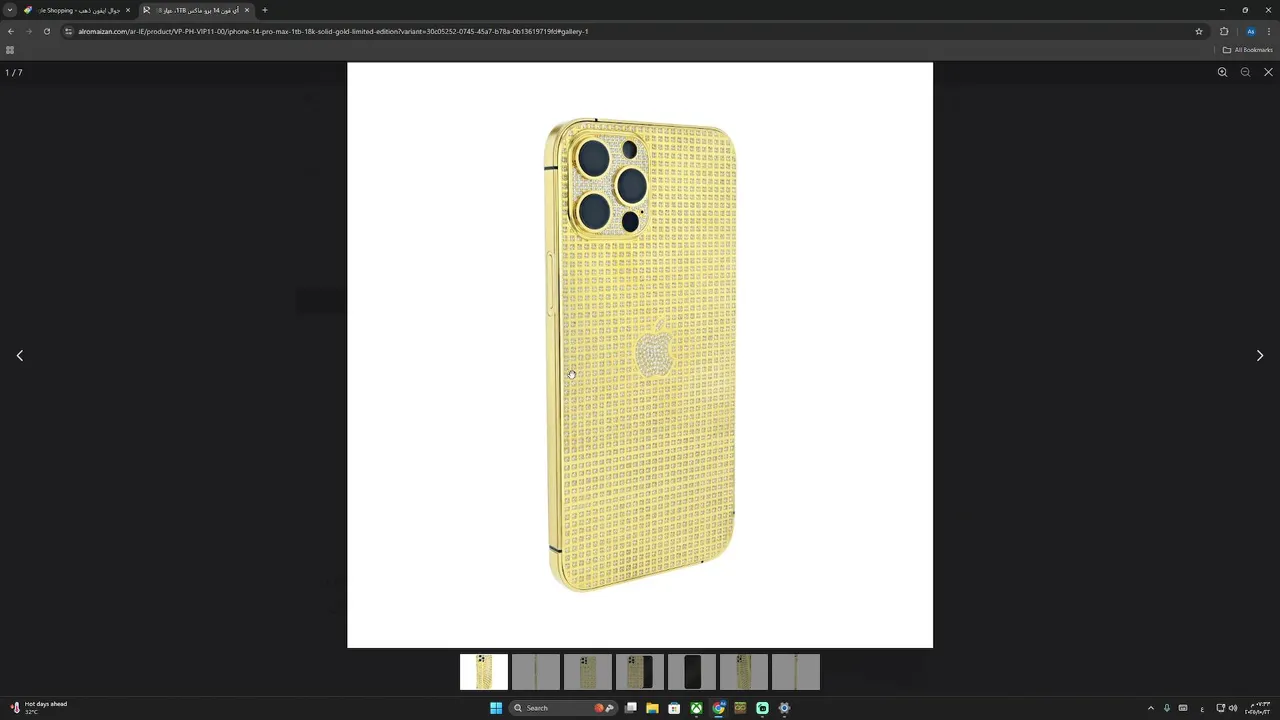Open Google Chrome from the taskbar
Image resolution: width=1280 pixels, height=720 pixels.
point(718,708)
